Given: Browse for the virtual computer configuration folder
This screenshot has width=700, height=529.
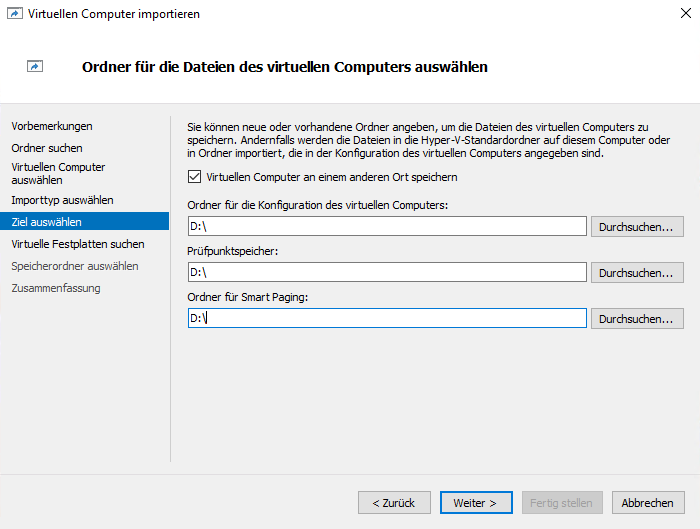Looking at the screenshot, I should (x=637, y=227).
